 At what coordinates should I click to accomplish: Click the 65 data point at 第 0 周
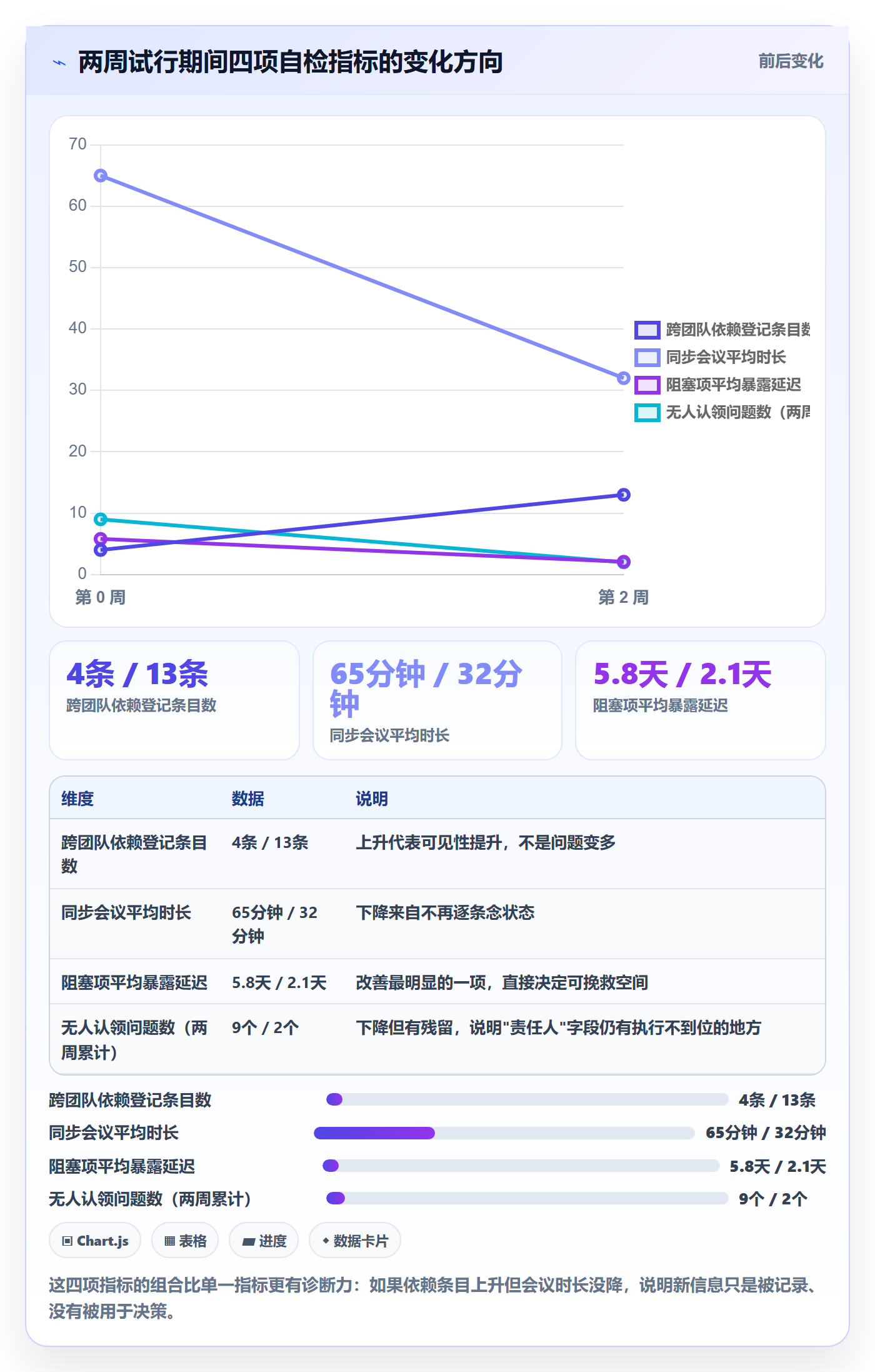coord(101,176)
